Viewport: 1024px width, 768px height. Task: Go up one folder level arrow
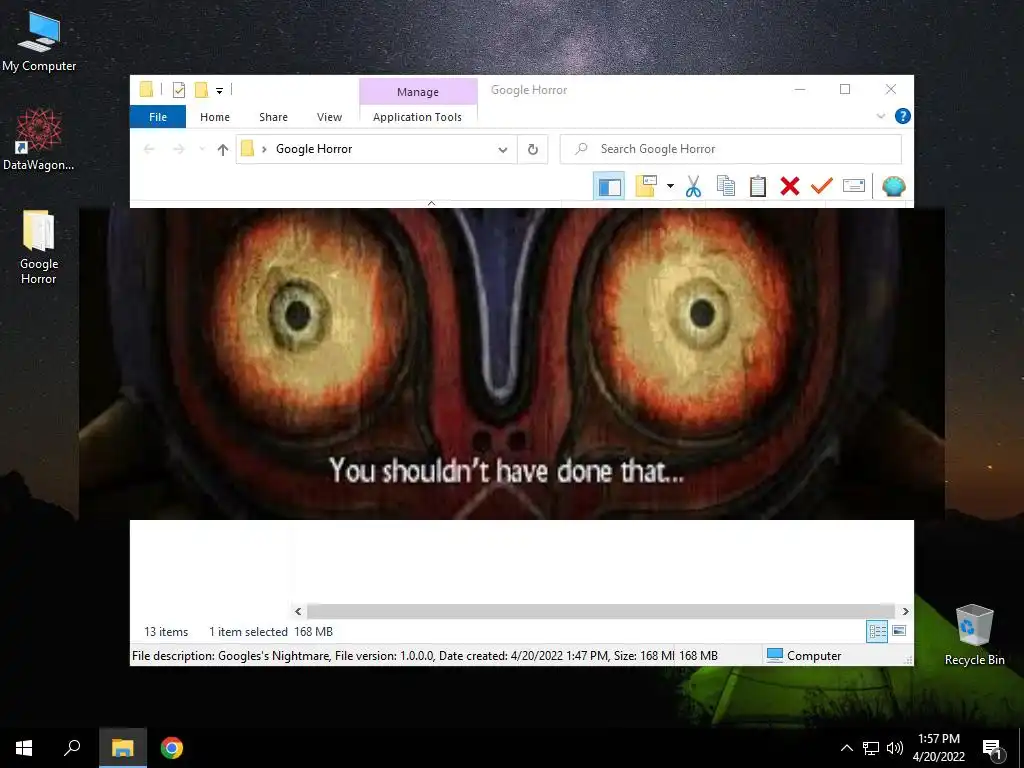pos(223,150)
